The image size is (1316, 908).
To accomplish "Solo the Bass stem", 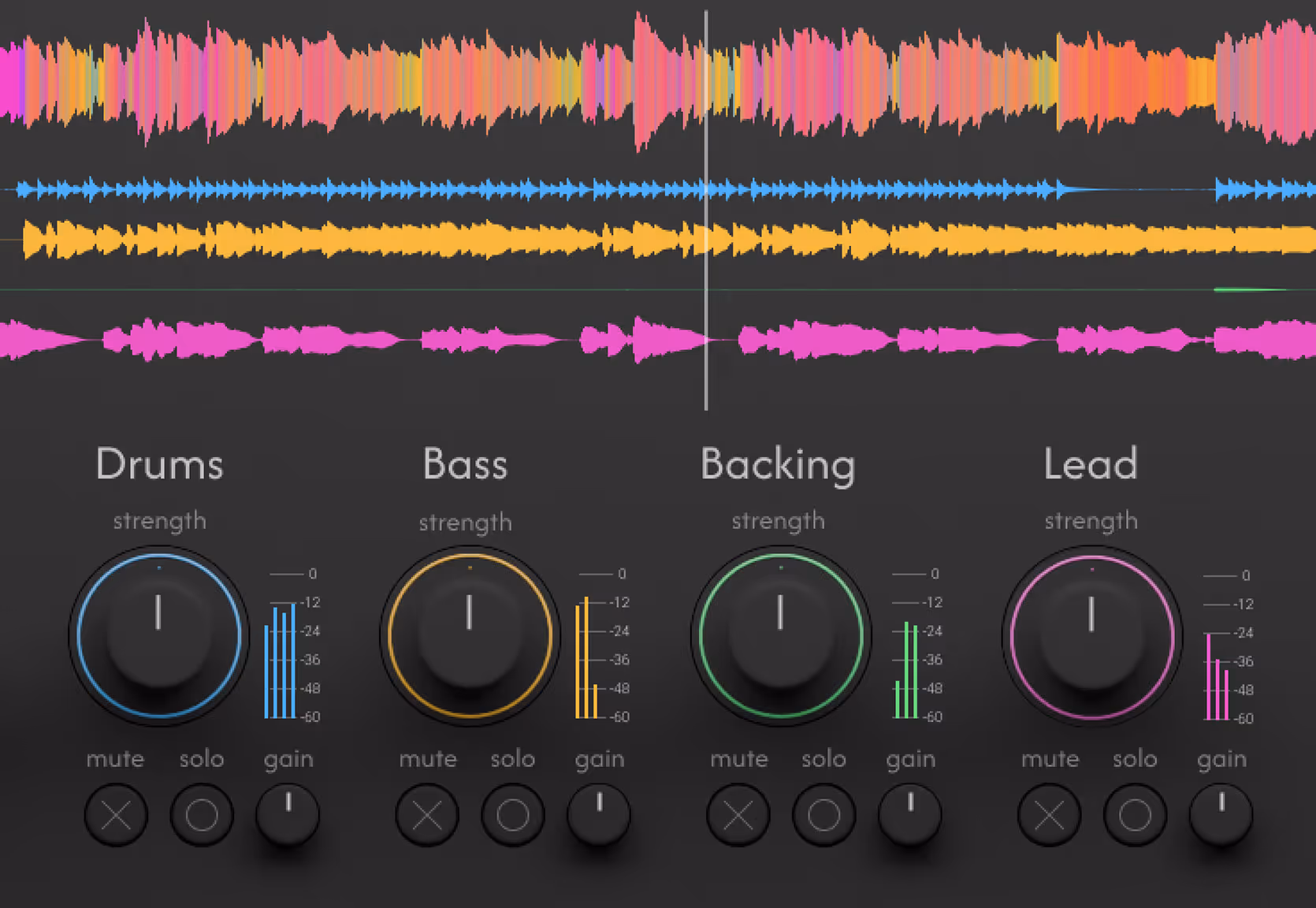I will pos(513,815).
